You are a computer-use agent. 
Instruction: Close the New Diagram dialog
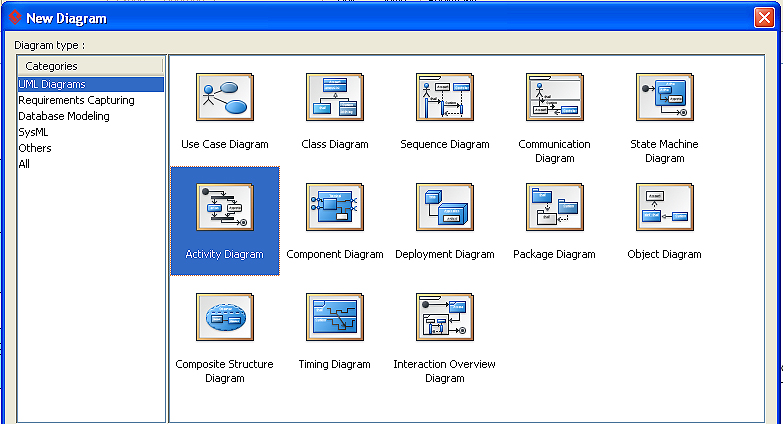765,18
